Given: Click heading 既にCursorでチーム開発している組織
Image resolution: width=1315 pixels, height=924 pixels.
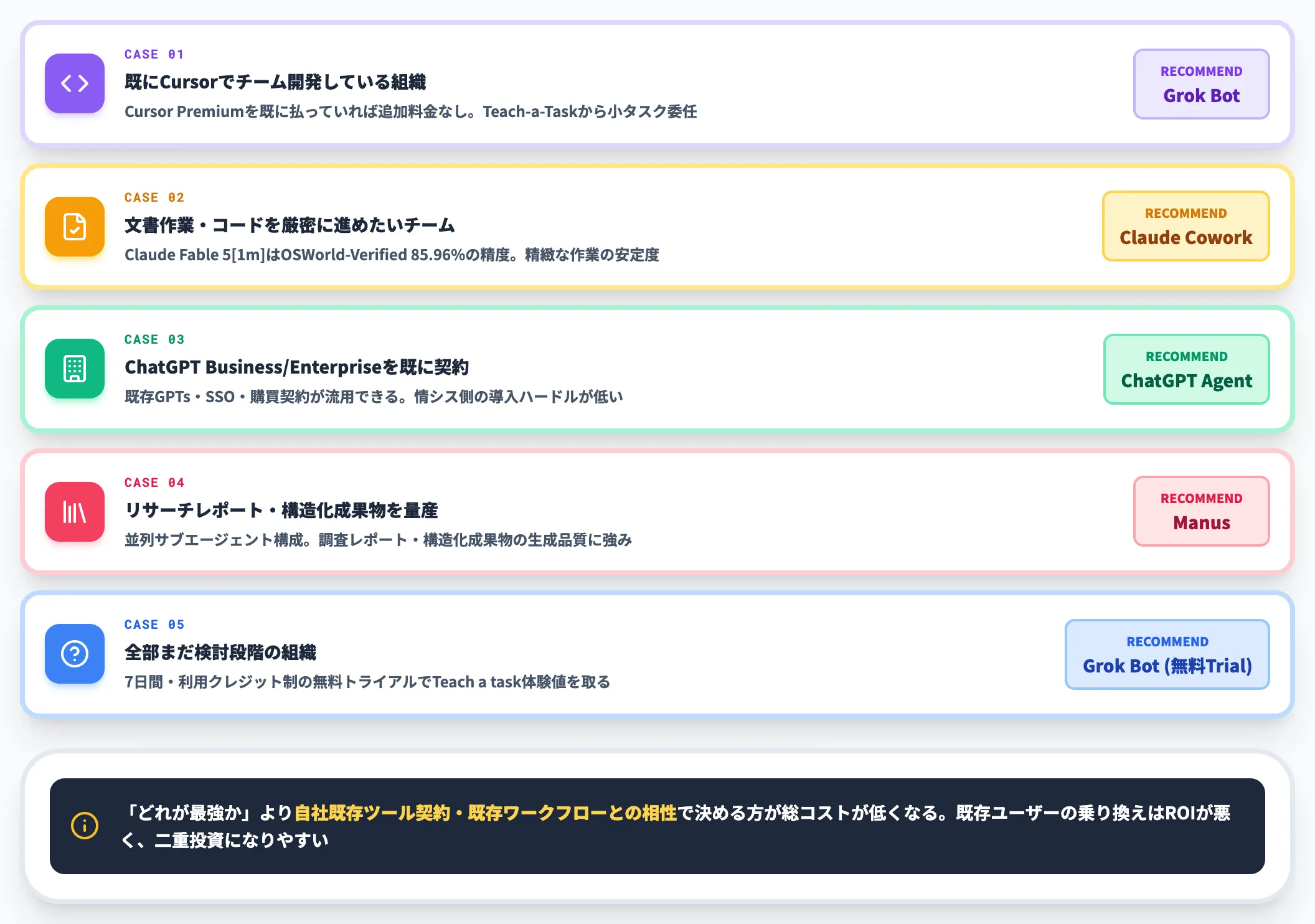Looking at the screenshot, I should (x=275, y=82).
